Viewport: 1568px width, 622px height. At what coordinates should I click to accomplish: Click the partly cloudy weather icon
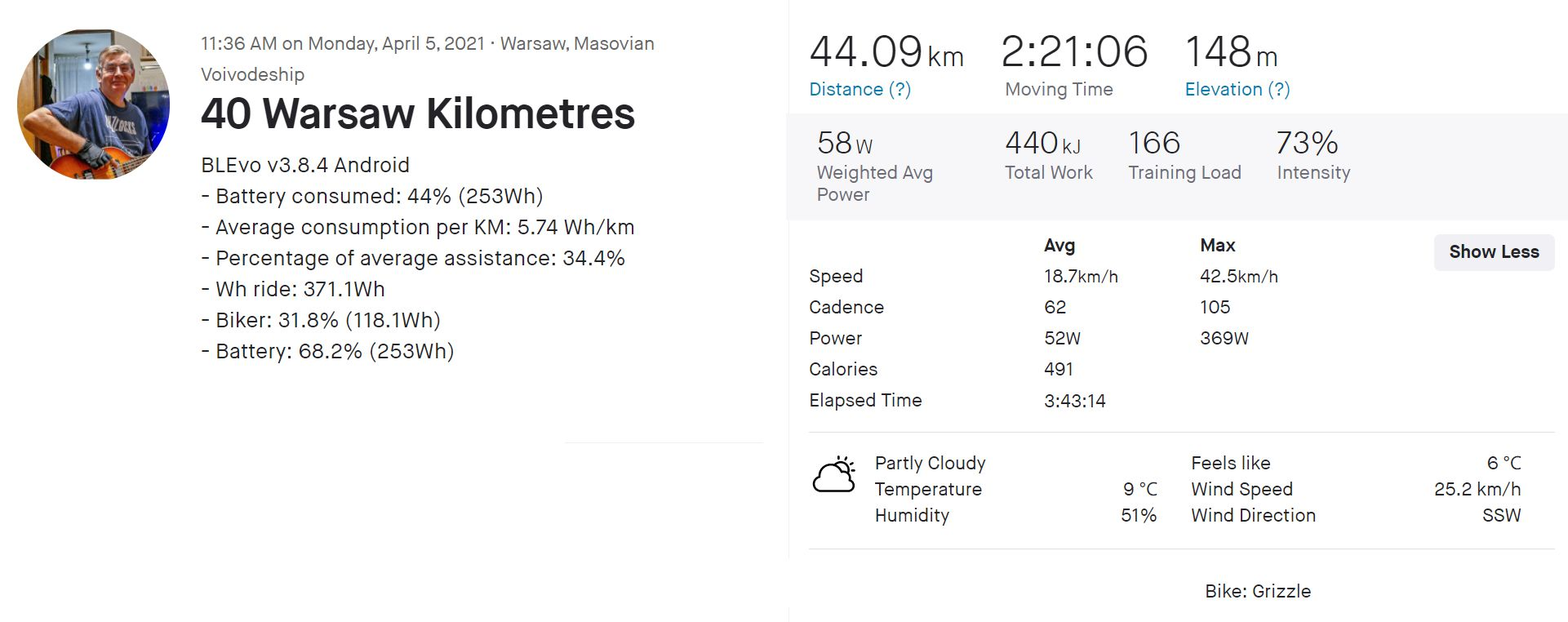point(833,475)
